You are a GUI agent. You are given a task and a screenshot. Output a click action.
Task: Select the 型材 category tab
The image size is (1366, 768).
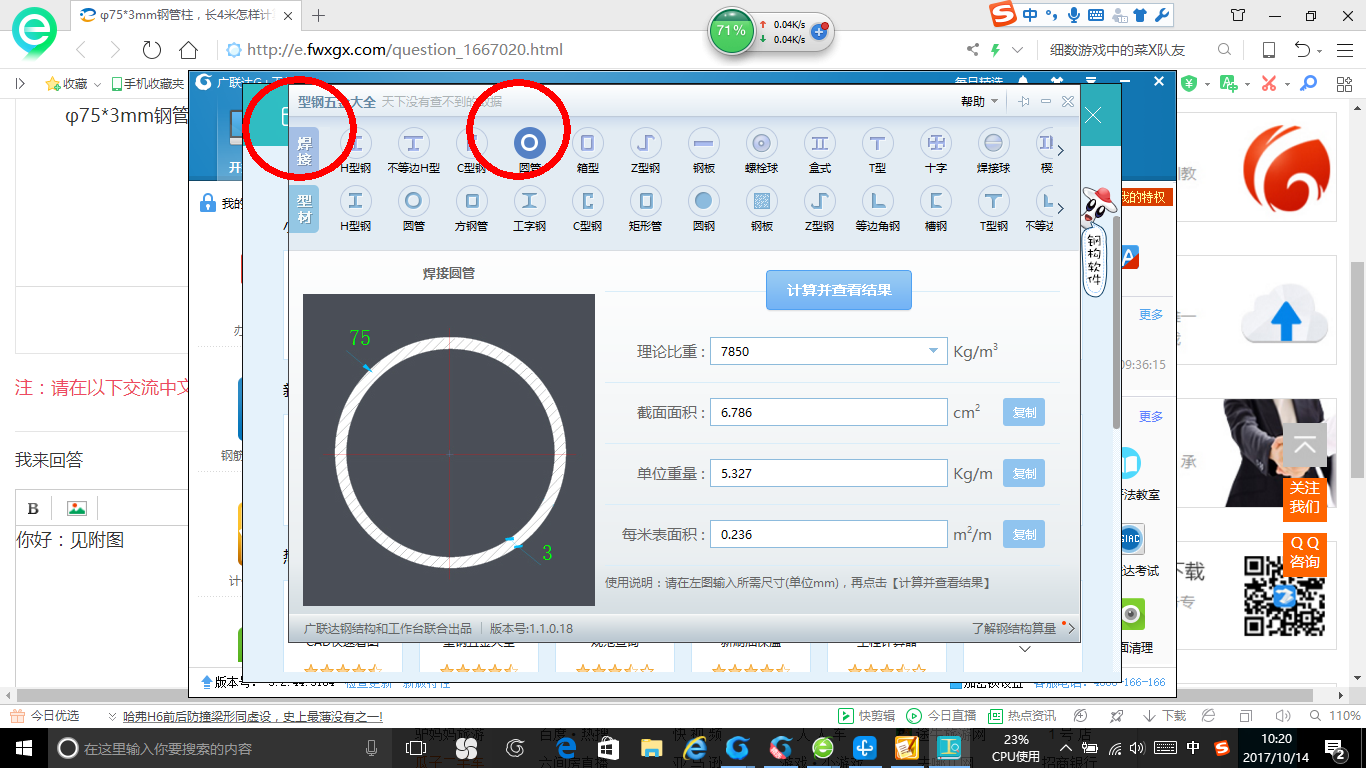pos(304,209)
